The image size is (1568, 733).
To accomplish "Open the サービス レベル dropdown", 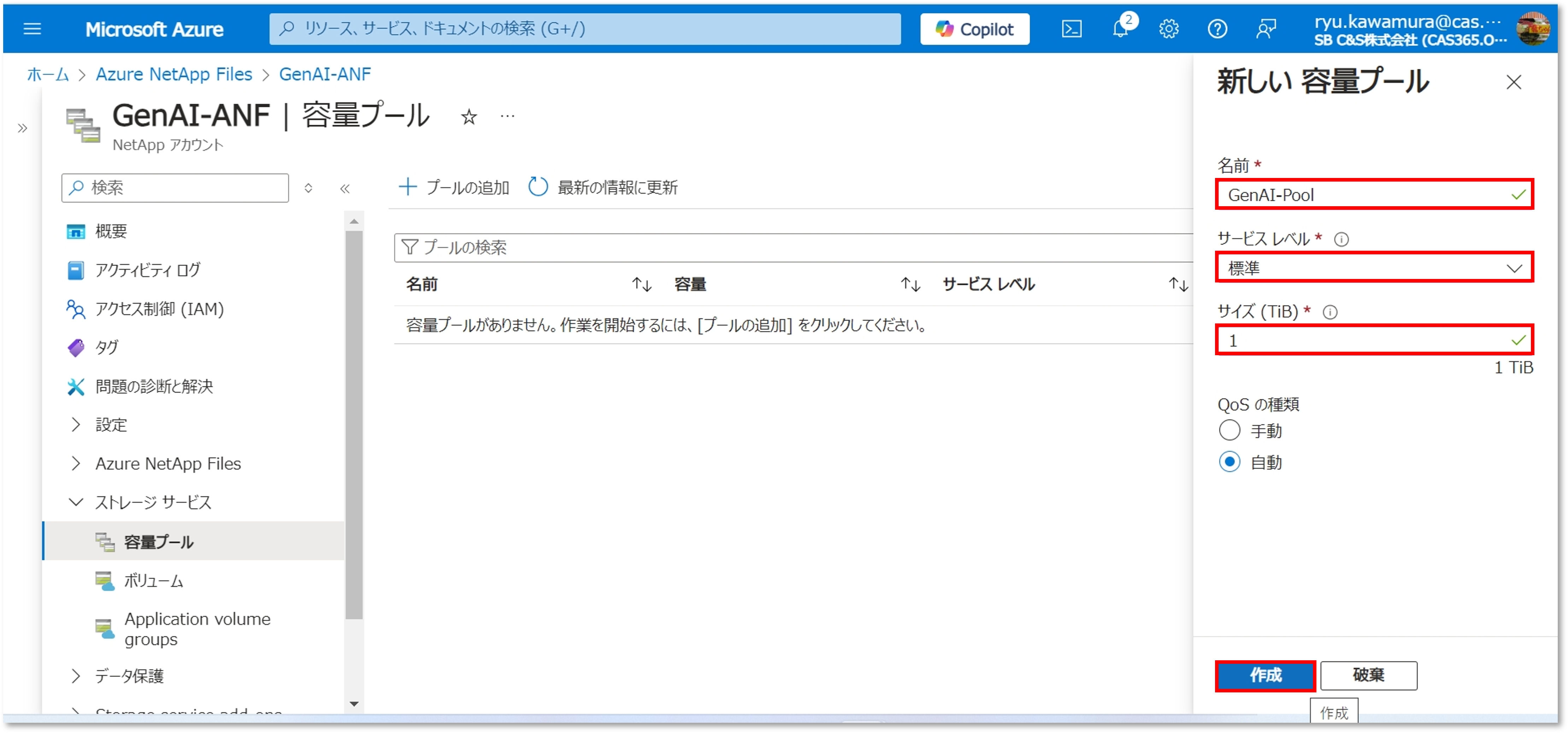I will (1374, 268).
